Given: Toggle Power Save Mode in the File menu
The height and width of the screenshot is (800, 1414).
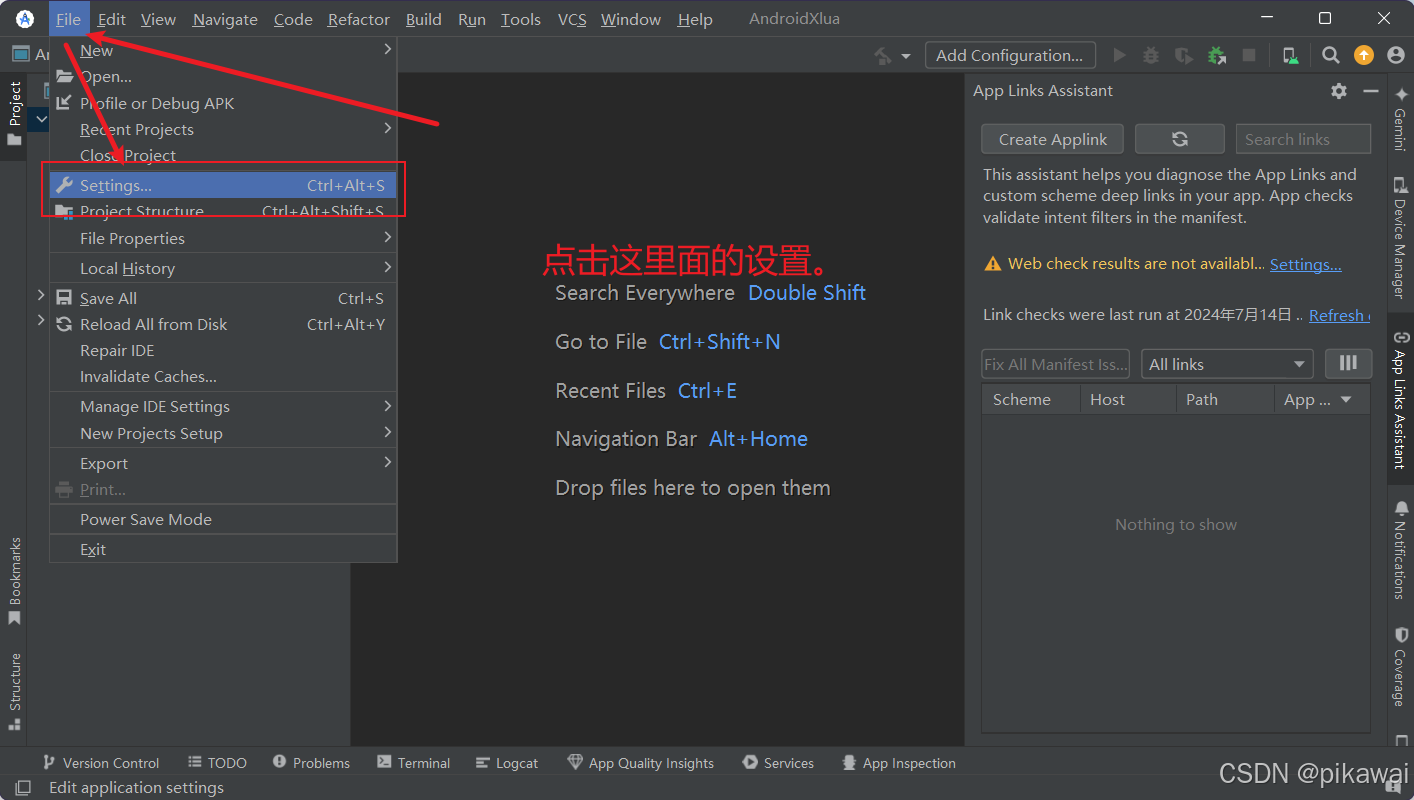Looking at the screenshot, I should [x=145, y=519].
